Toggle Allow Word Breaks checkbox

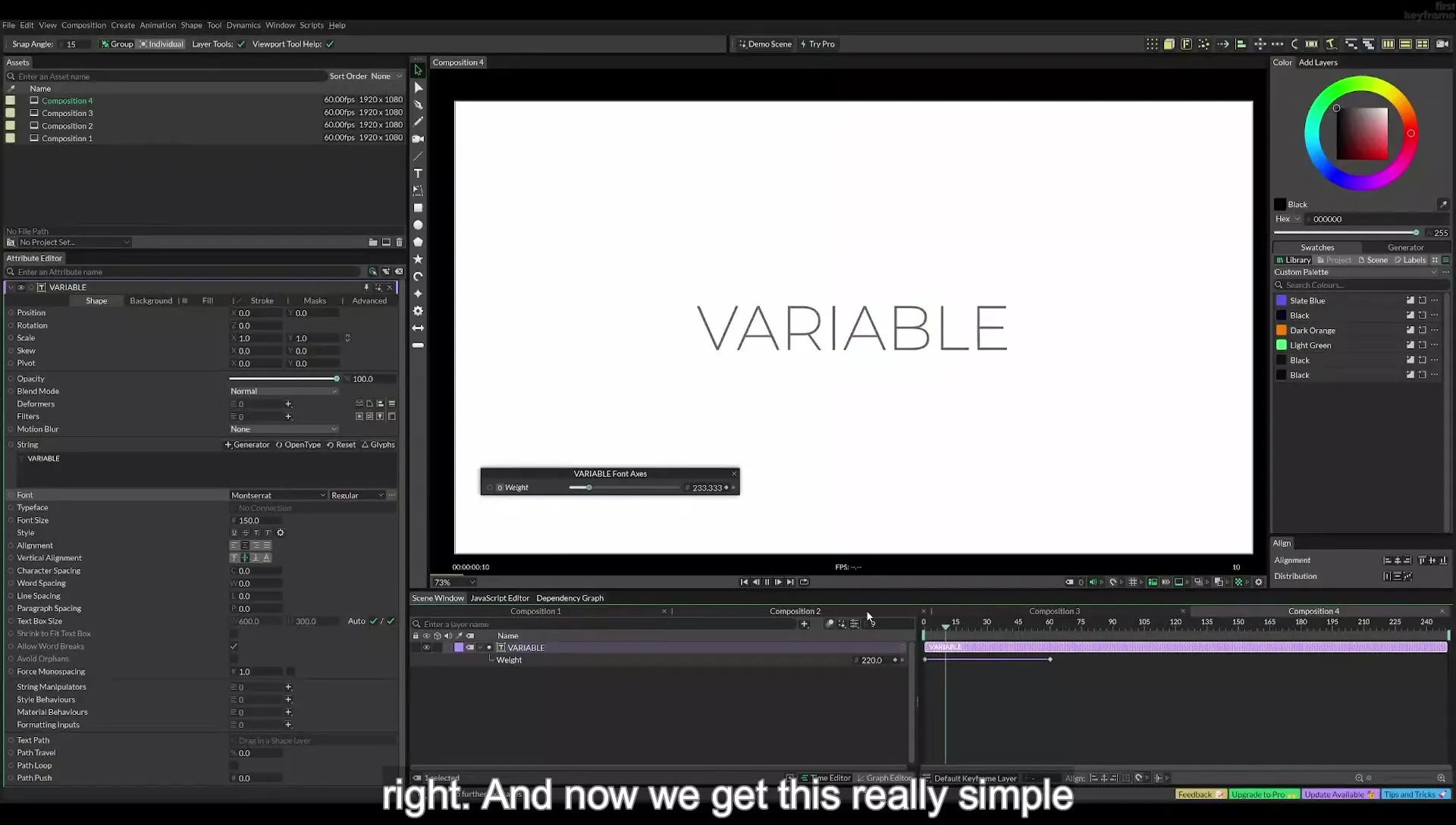(x=234, y=647)
